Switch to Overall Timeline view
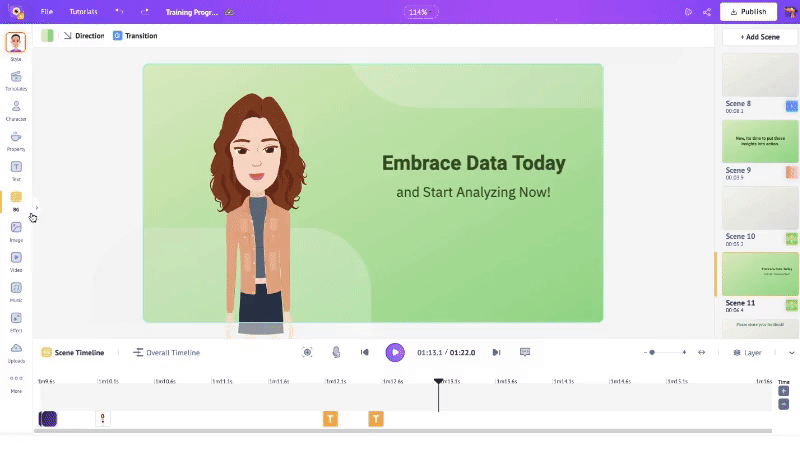Viewport: 800px width, 450px height. point(166,352)
